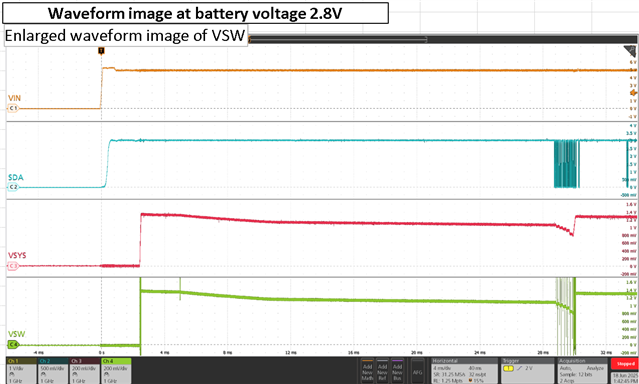The image size is (639, 384).
Task: Open the Ch 3 channel badge
Action: 85,371
